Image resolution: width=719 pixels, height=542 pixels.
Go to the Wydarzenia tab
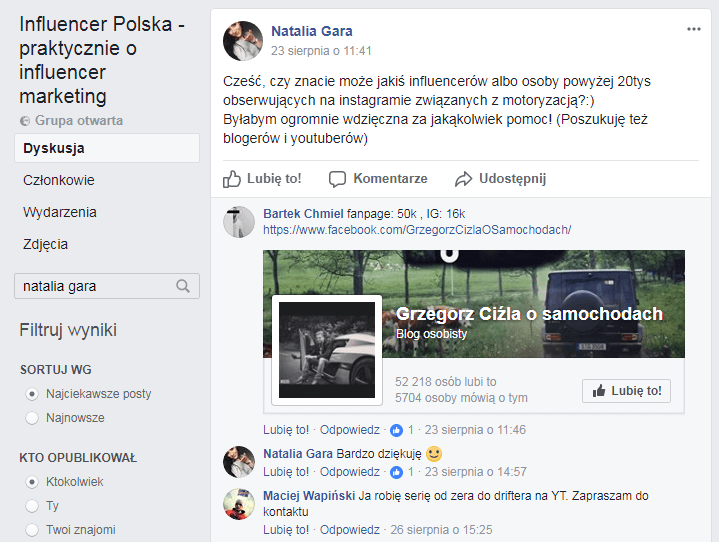click(x=60, y=212)
